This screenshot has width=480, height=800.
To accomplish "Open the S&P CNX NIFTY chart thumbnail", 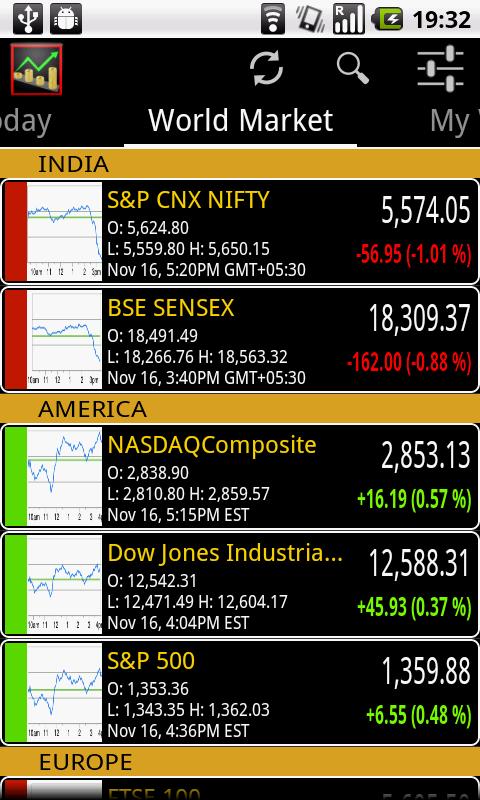I will pos(64,232).
